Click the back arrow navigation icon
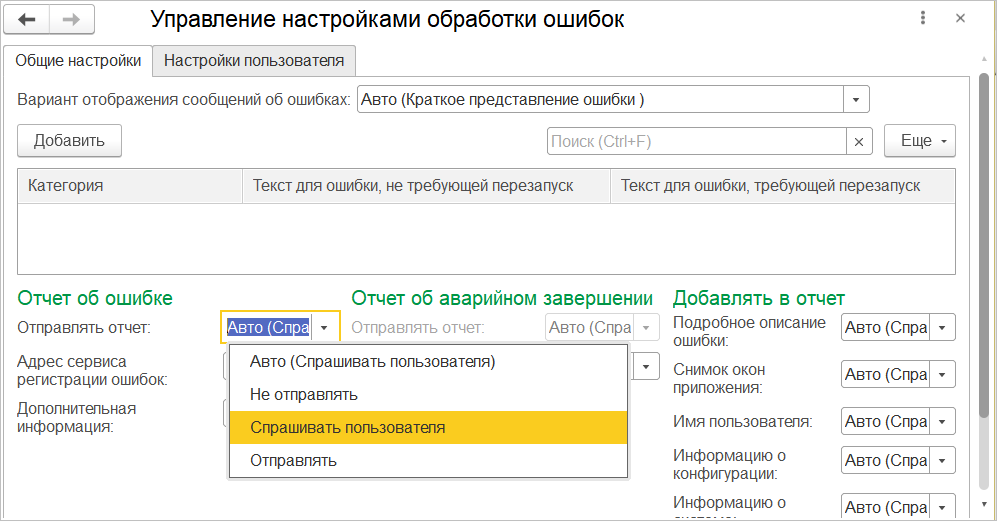The width and height of the screenshot is (997, 522). tap(27, 19)
